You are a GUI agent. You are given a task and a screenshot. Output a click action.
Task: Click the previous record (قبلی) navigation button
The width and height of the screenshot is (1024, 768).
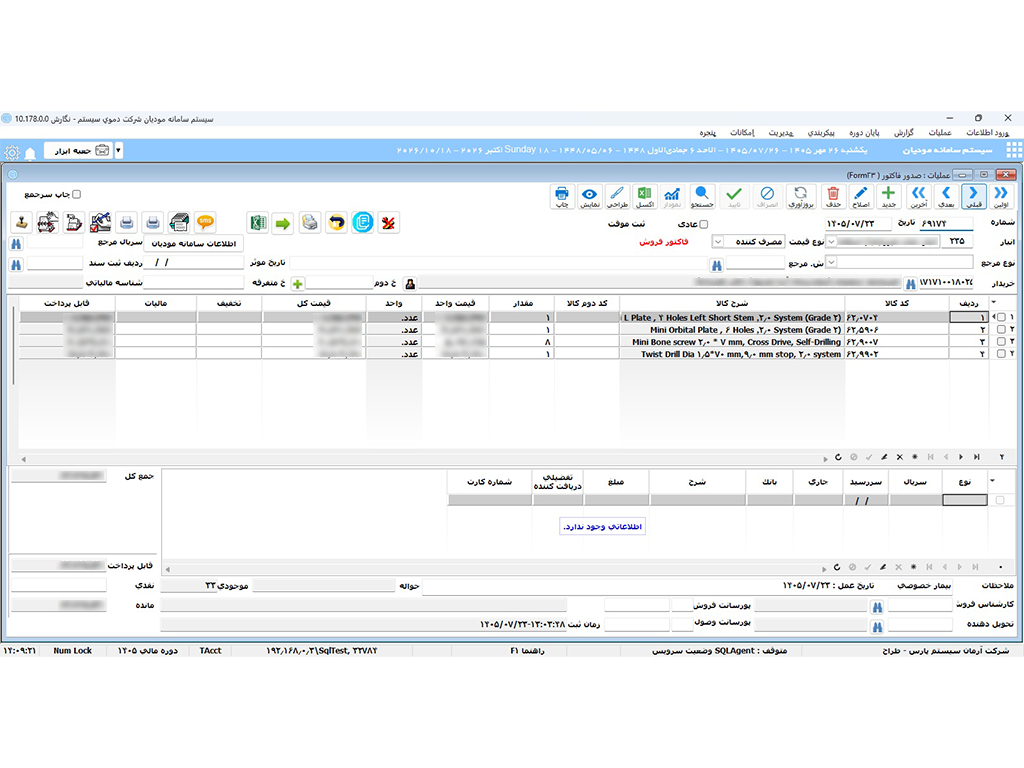[x=973, y=197]
